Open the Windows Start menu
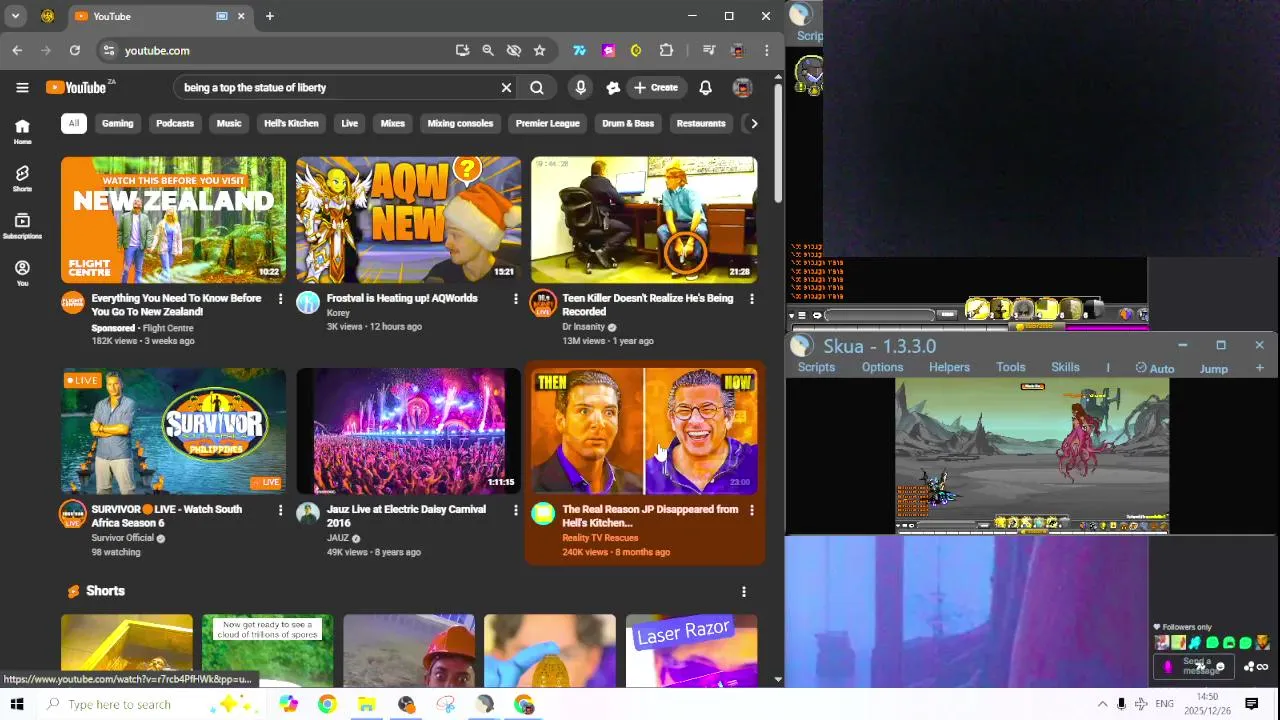The height and width of the screenshot is (720, 1280). tap(17, 704)
